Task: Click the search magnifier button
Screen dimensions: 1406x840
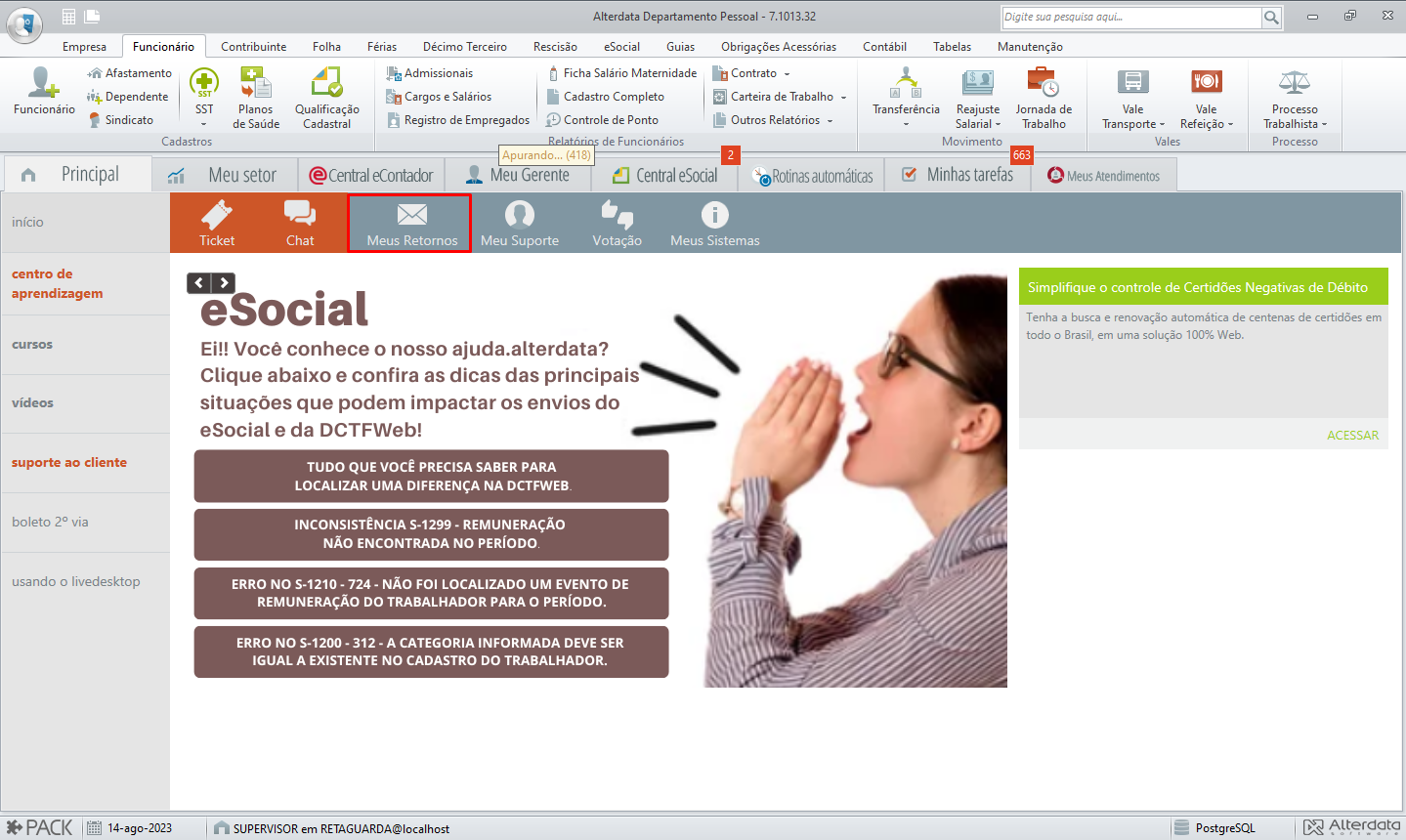Action: tap(1271, 17)
